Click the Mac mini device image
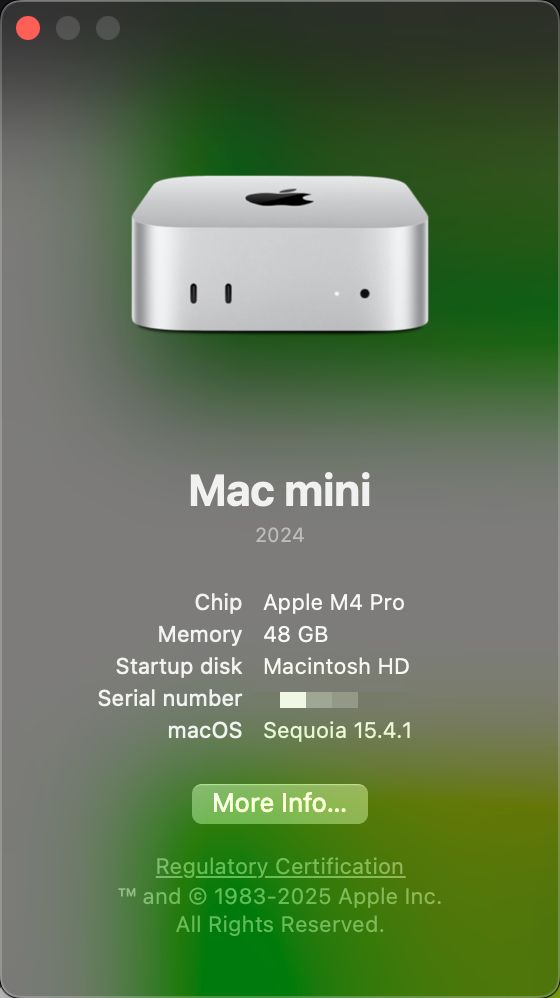The width and height of the screenshot is (560, 998). click(x=280, y=253)
